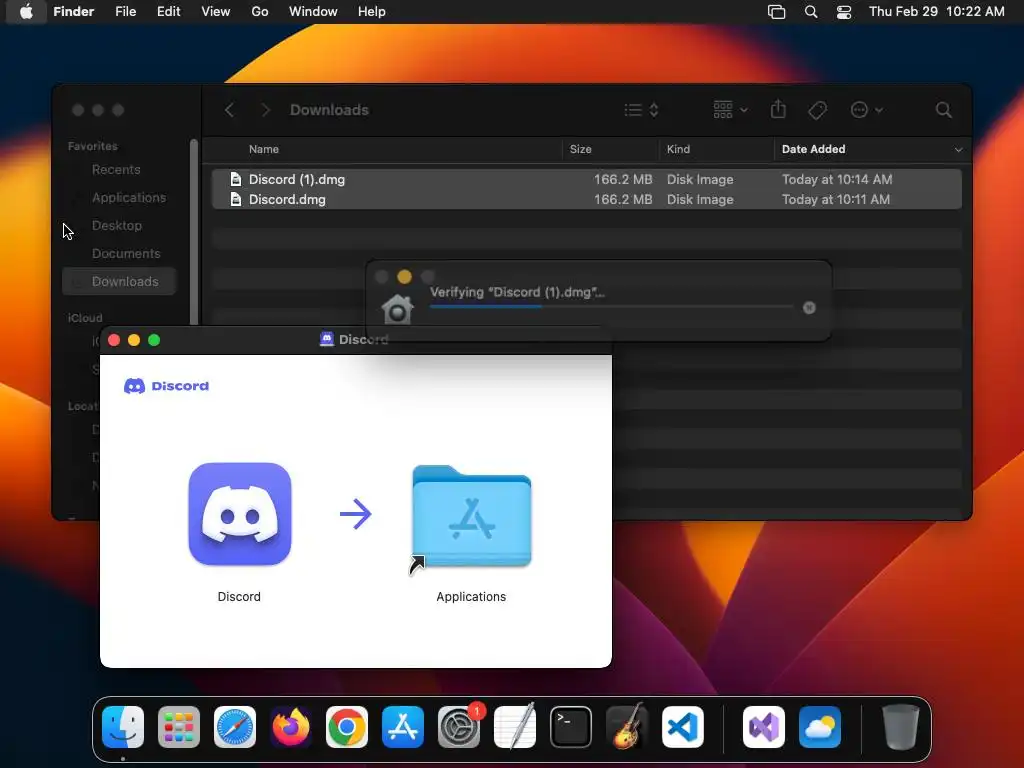Launch GarageBand from the Dock
Screen dimensions: 1024x768
click(627, 727)
